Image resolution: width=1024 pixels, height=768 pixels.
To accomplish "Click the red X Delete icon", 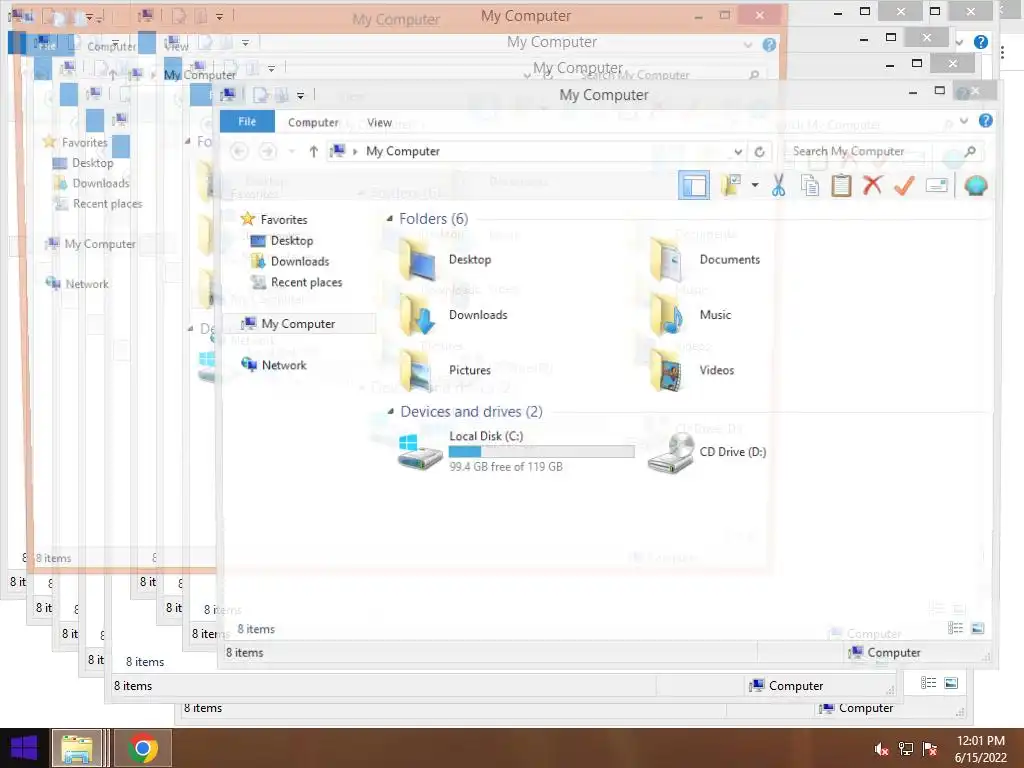I will (872, 185).
